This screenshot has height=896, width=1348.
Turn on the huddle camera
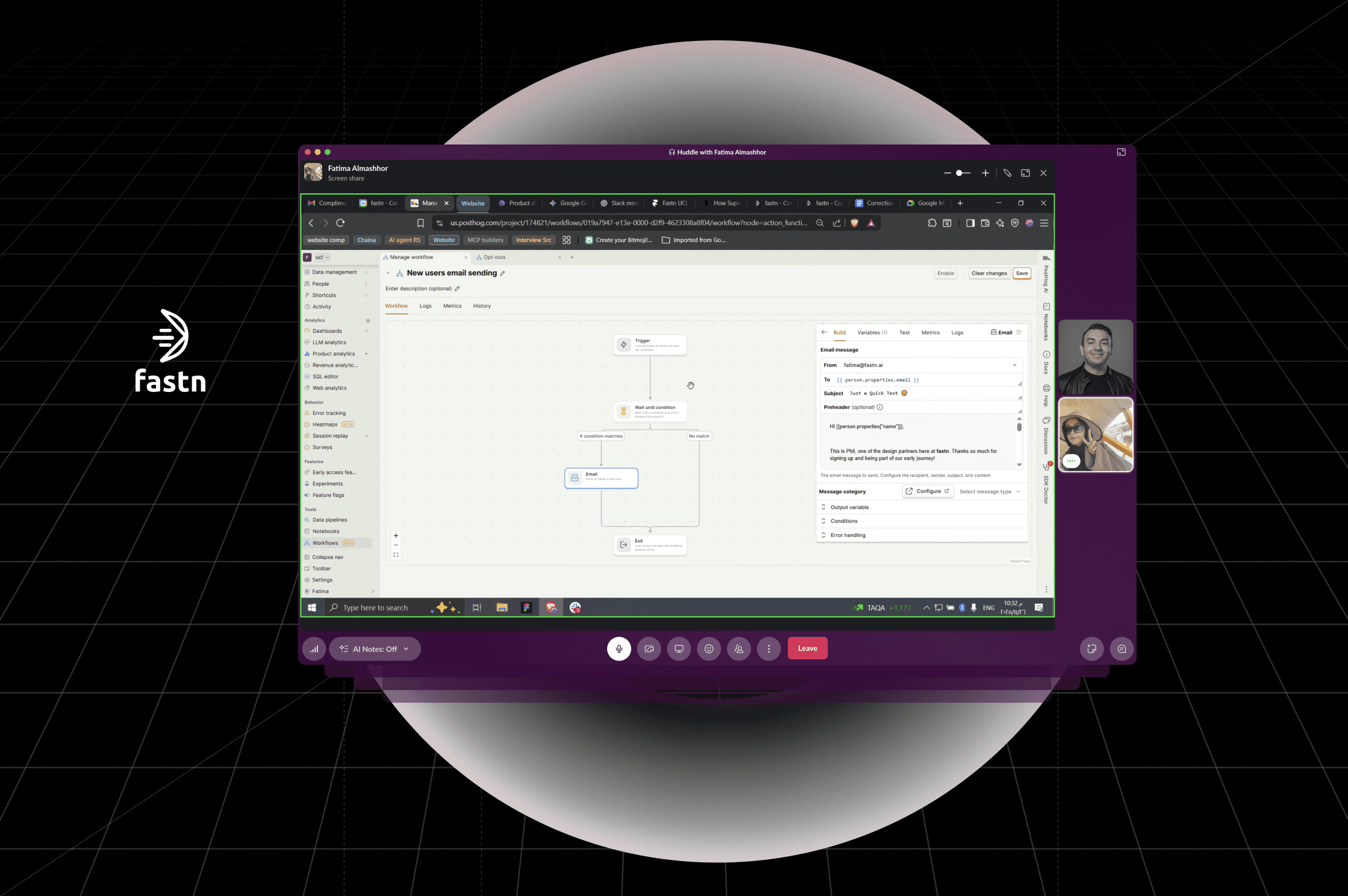point(649,649)
